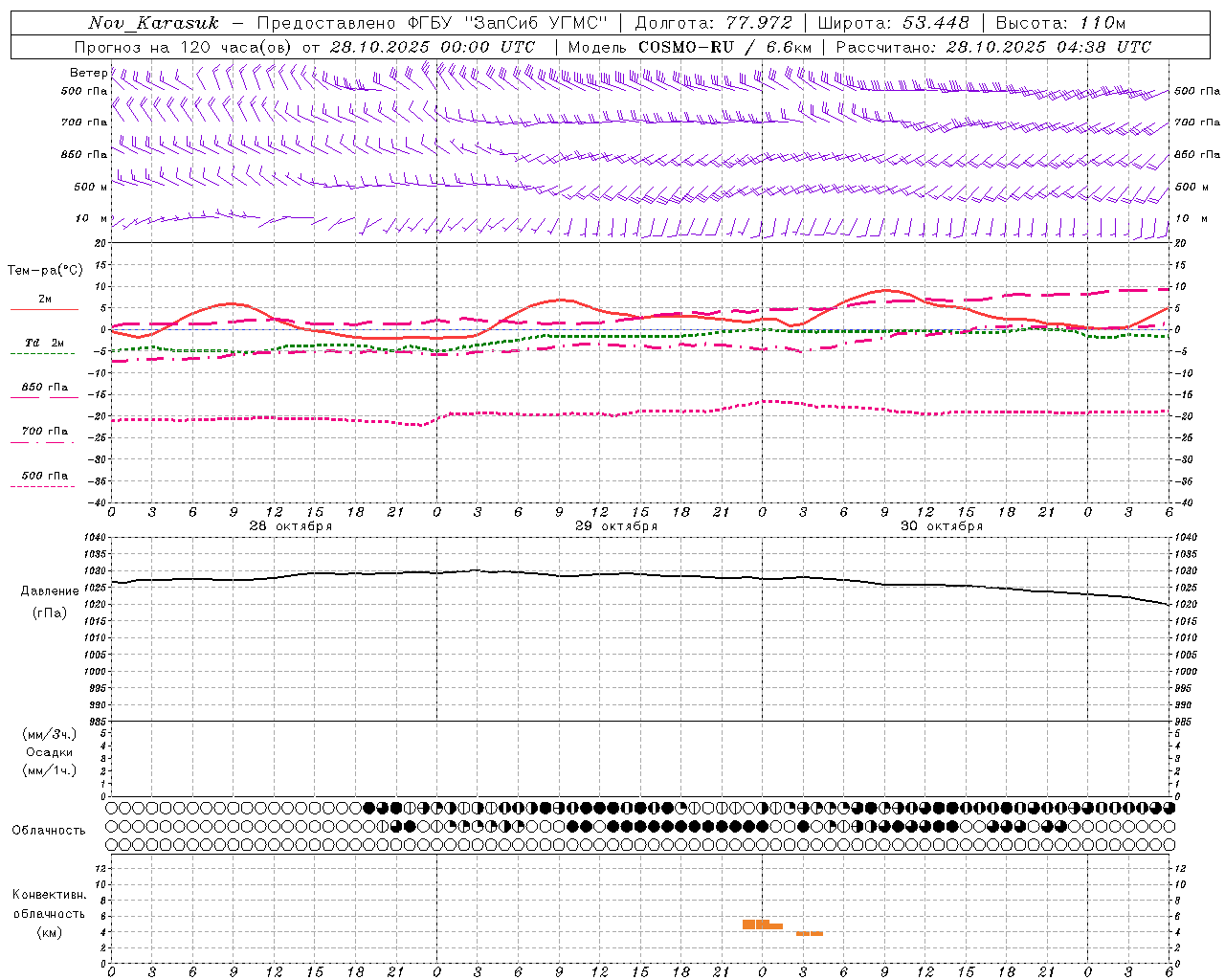
Task: Select the 500 м wind level label on left
Action: pos(91,187)
